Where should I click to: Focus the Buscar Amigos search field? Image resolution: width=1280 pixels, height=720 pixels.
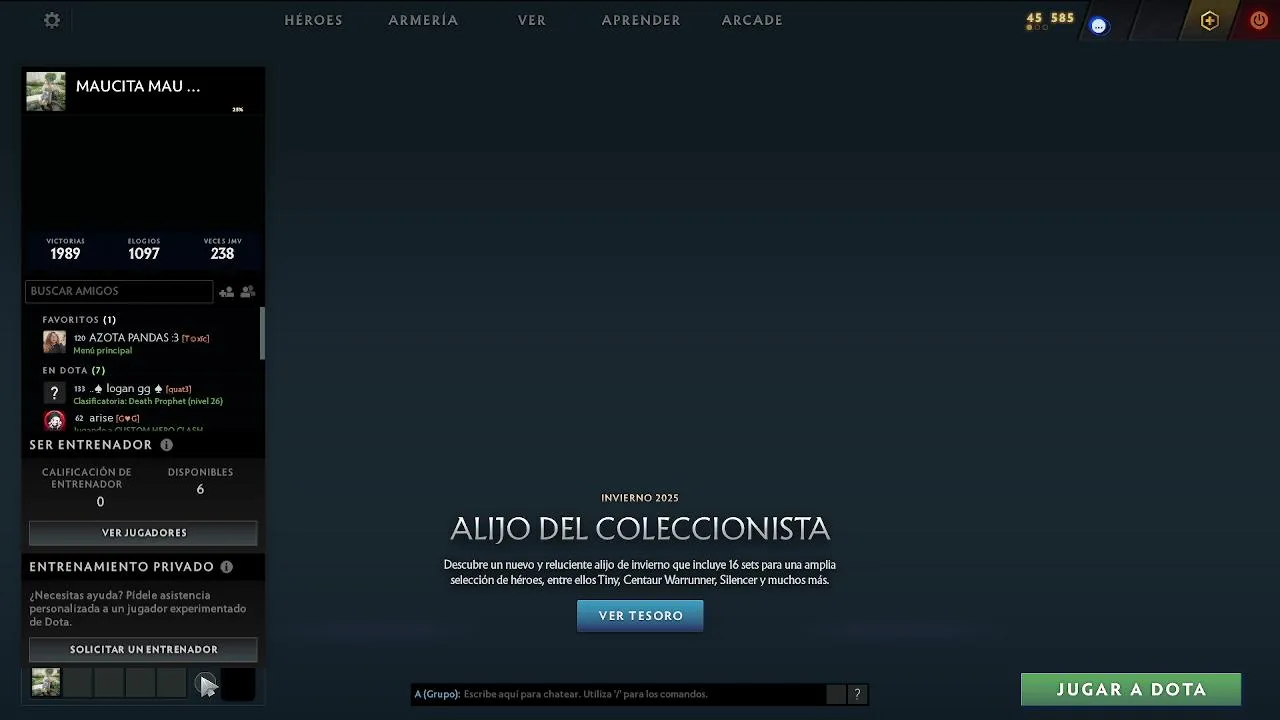pos(119,291)
